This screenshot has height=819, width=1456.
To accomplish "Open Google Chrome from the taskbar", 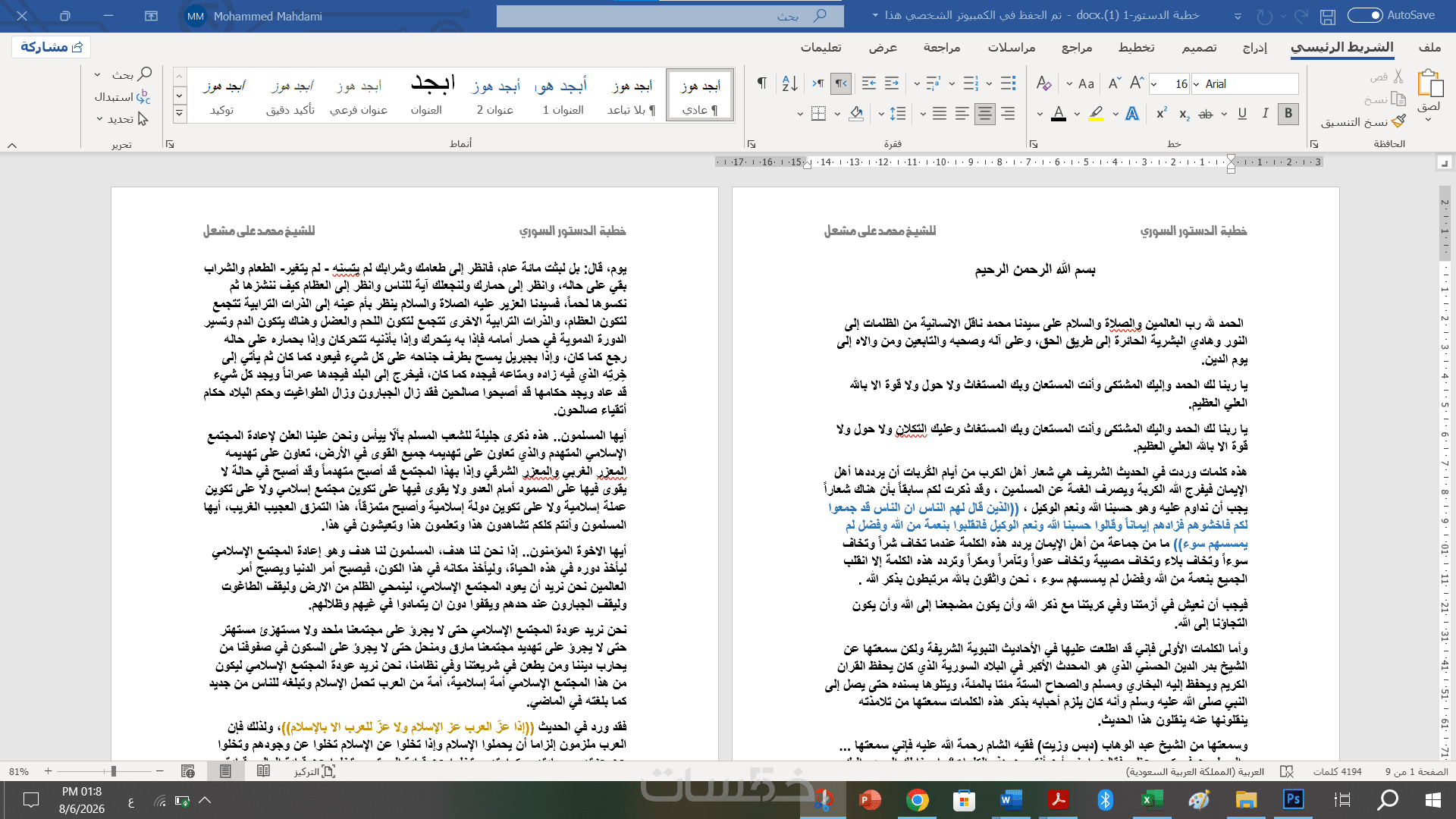I will (917, 800).
